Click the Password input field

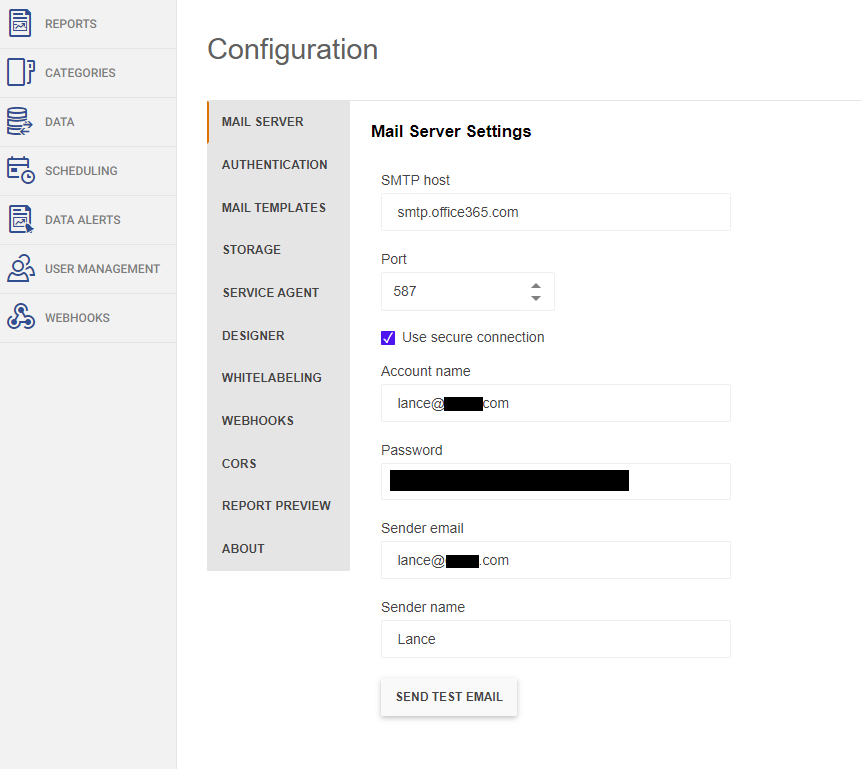click(x=555, y=481)
